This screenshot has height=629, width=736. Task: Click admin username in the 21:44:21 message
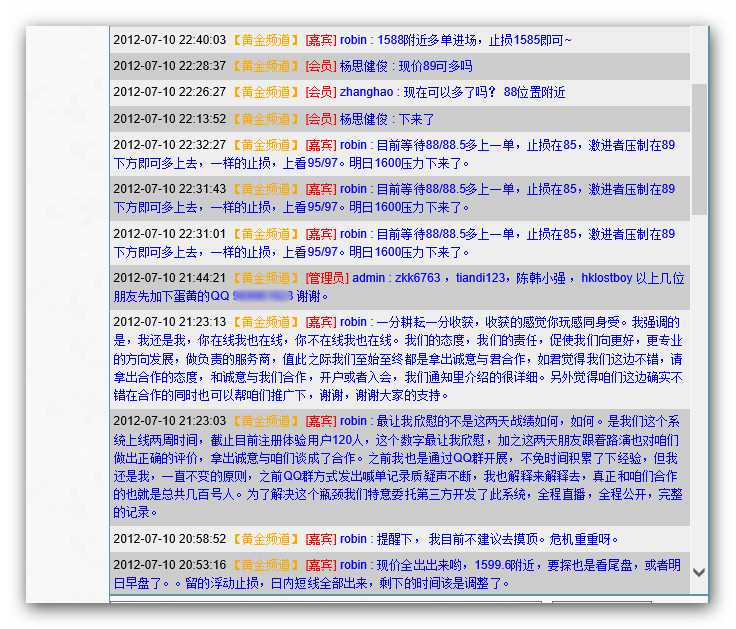coord(368,278)
